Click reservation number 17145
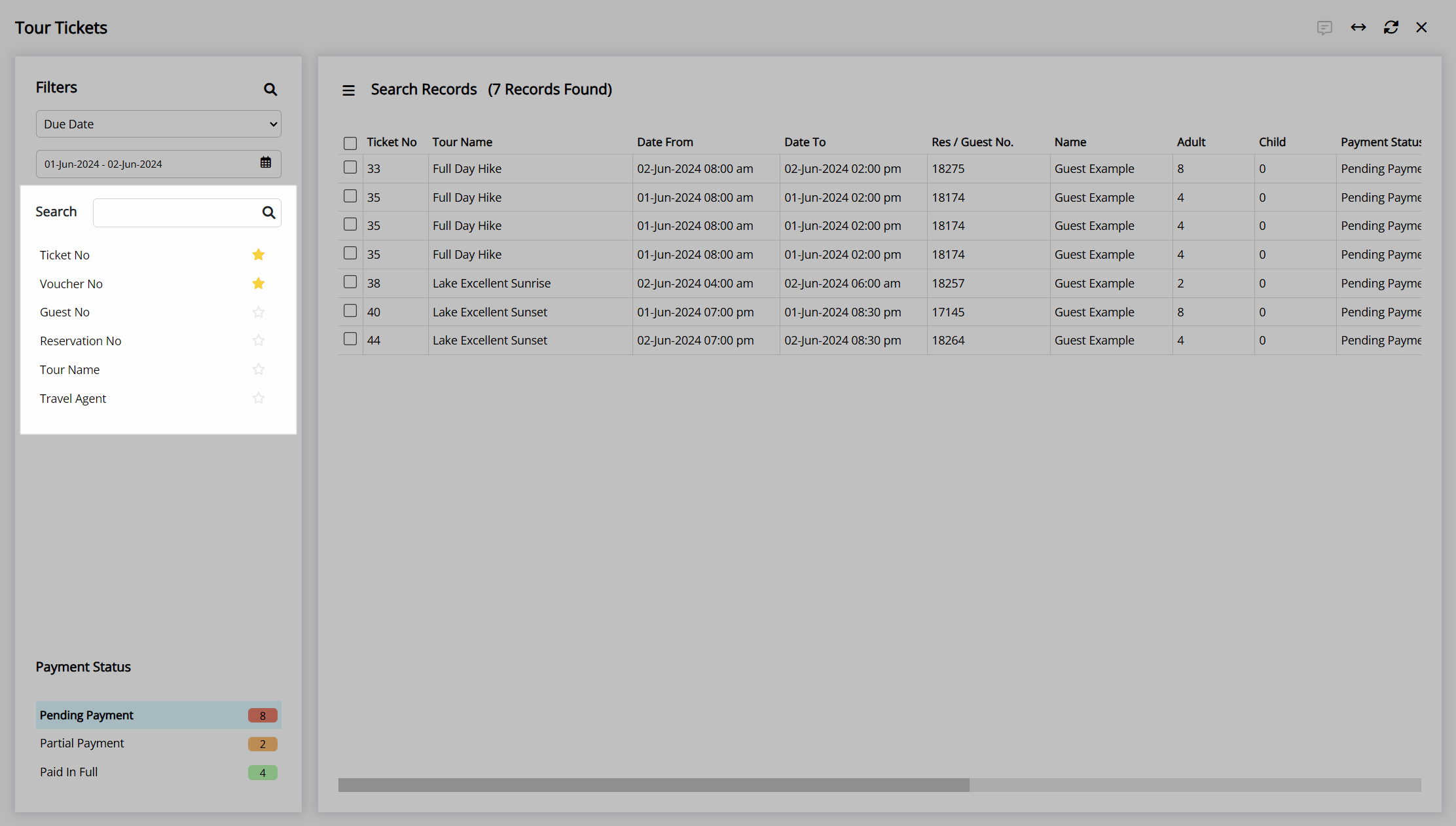 pos(948,312)
